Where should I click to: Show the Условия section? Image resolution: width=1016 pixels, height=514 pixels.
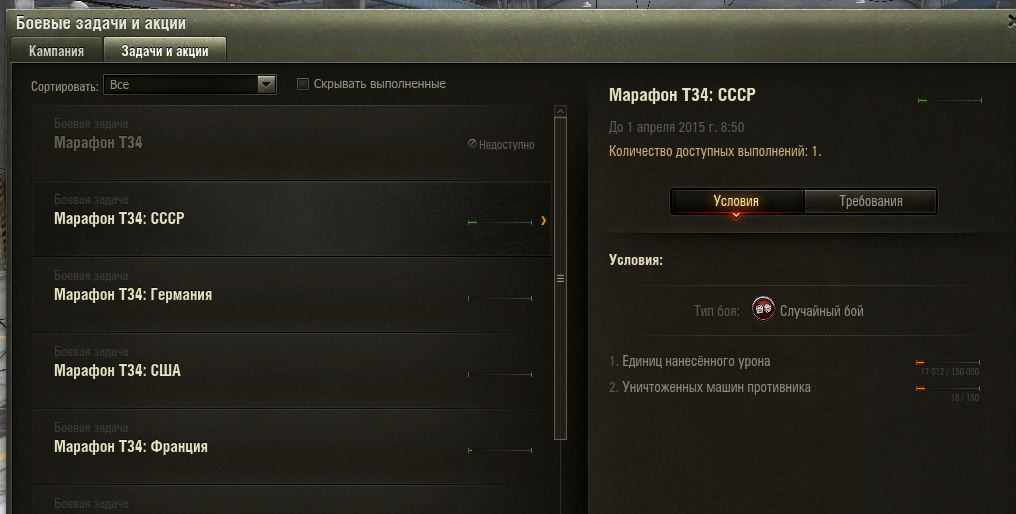point(736,201)
